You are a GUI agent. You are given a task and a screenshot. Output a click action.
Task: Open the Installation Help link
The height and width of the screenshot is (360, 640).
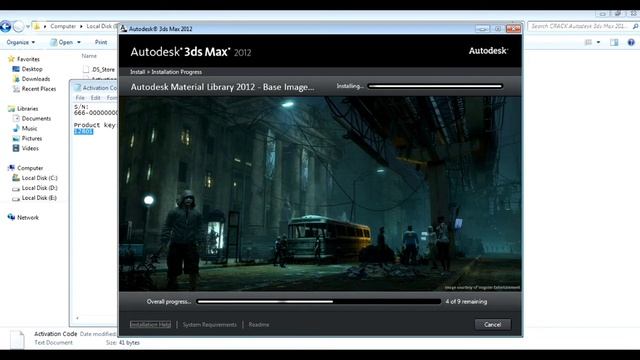tap(150, 324)
